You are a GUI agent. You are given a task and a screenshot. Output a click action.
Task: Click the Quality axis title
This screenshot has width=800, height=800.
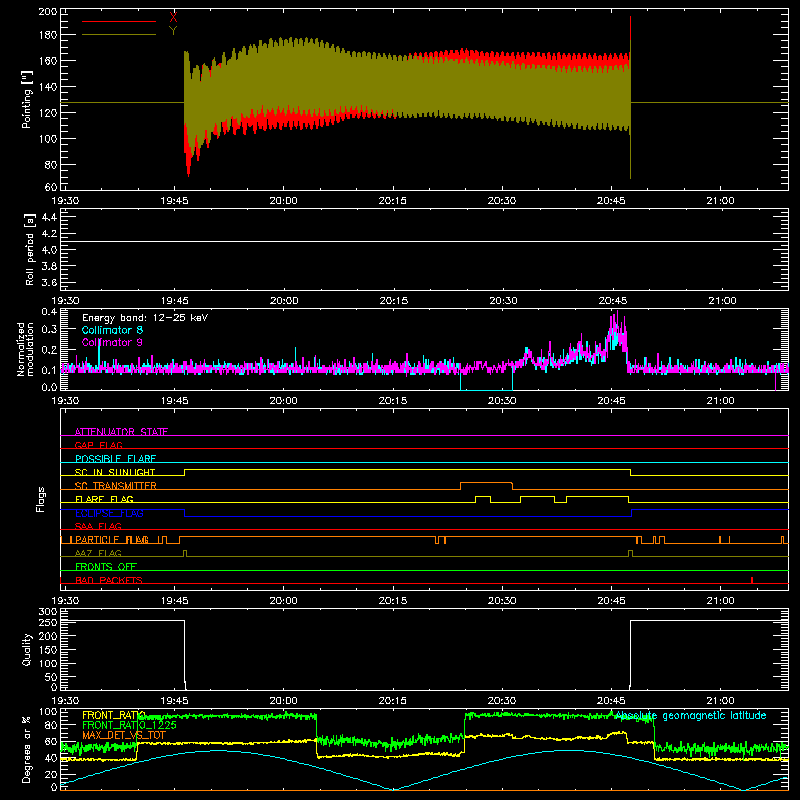(27, 649)
